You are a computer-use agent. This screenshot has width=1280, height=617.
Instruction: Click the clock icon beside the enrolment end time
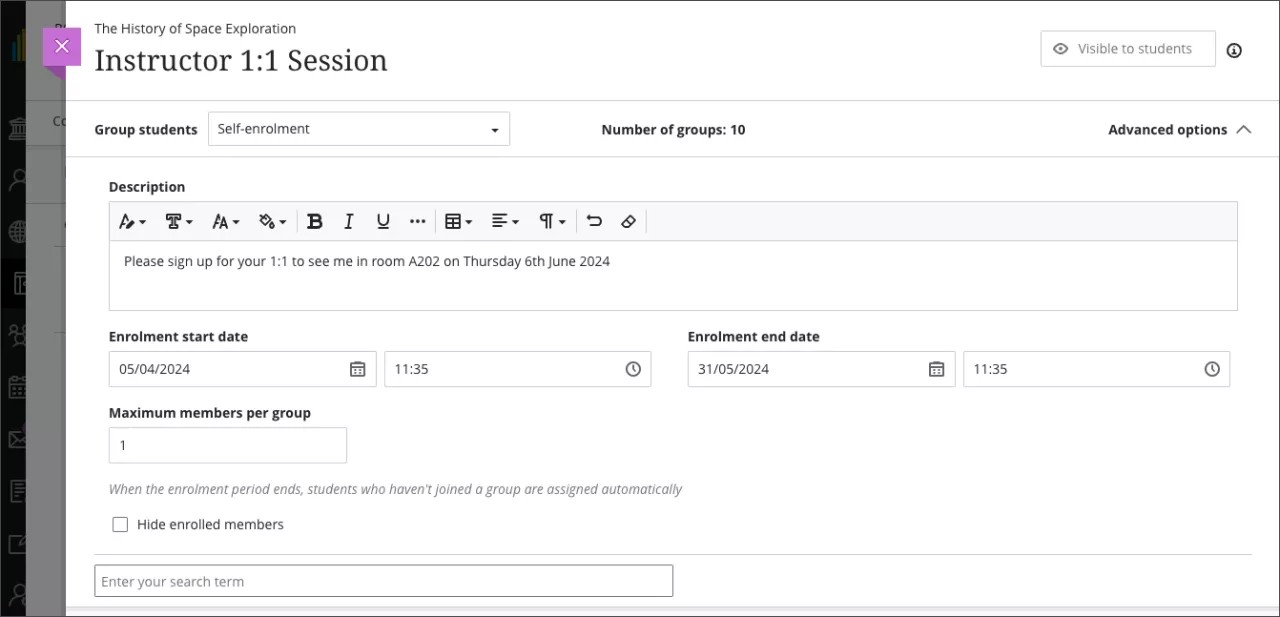[1212, 369]
